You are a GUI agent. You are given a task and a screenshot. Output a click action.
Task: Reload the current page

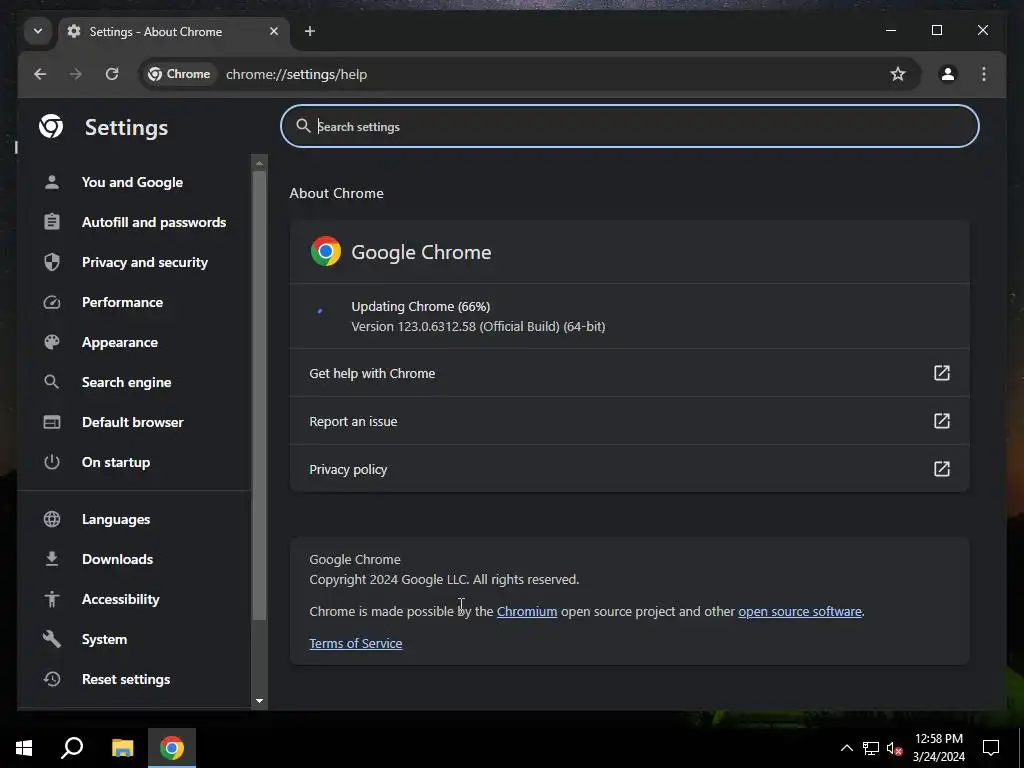[x=112, y=74]
